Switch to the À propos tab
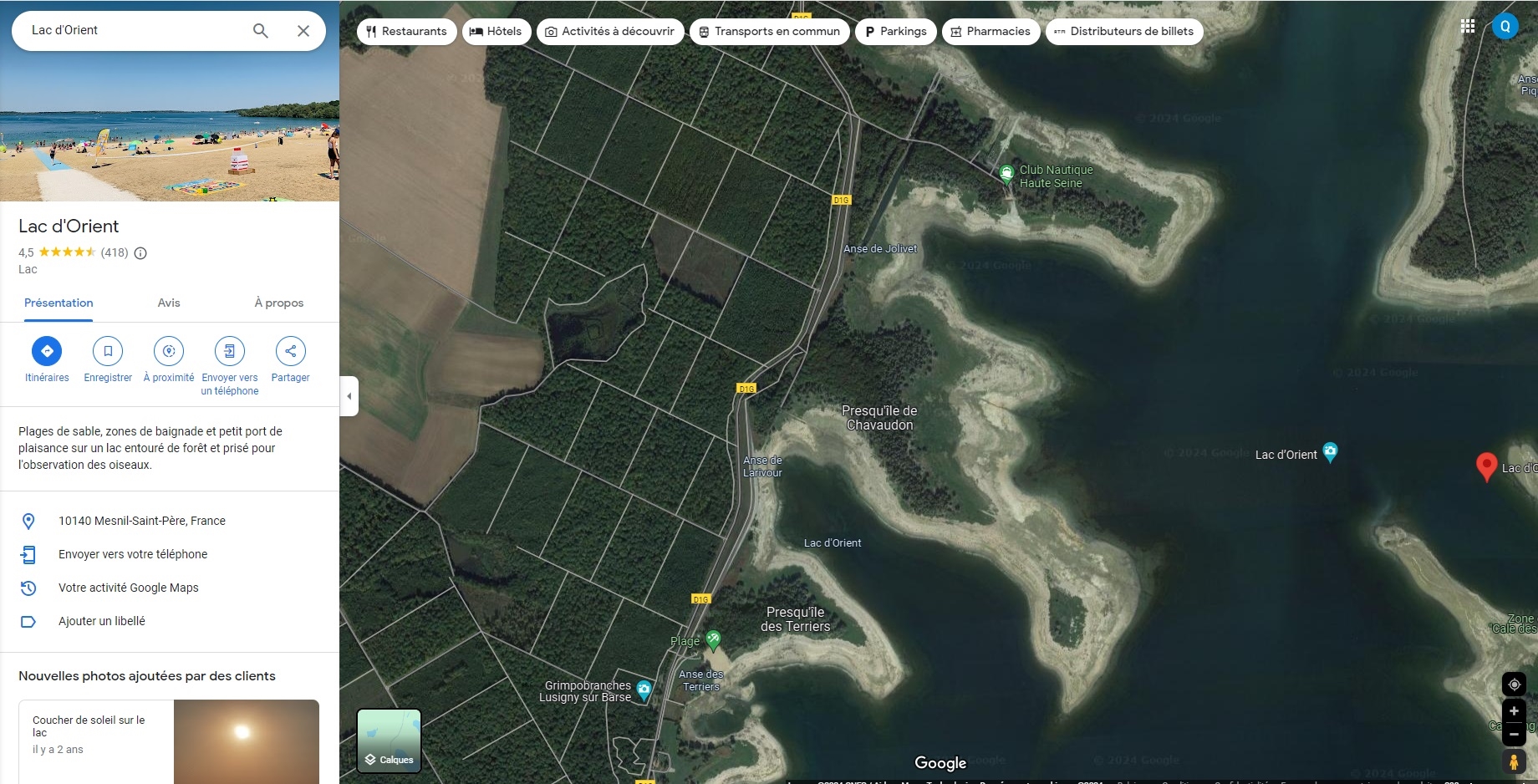This screenshot has width=1538, height=784. point(279,303)
